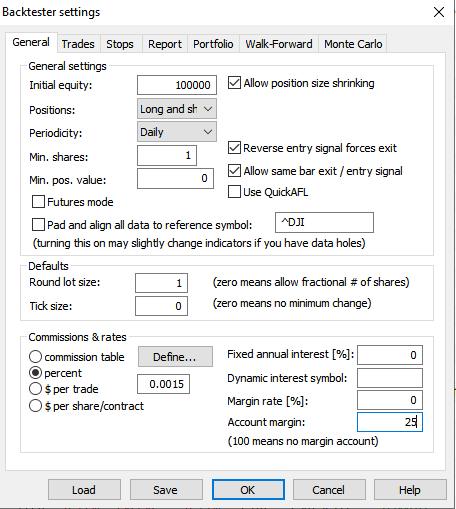Toggle Reverse entry signal forces exit

pyautogui.click(x=234, y=148)
